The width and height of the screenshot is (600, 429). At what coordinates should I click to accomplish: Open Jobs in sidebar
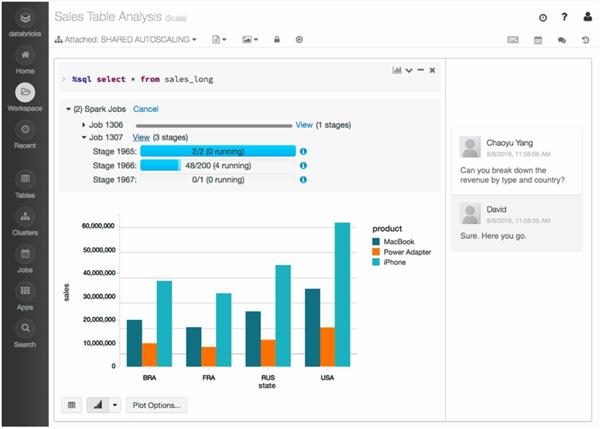(25, 259)
